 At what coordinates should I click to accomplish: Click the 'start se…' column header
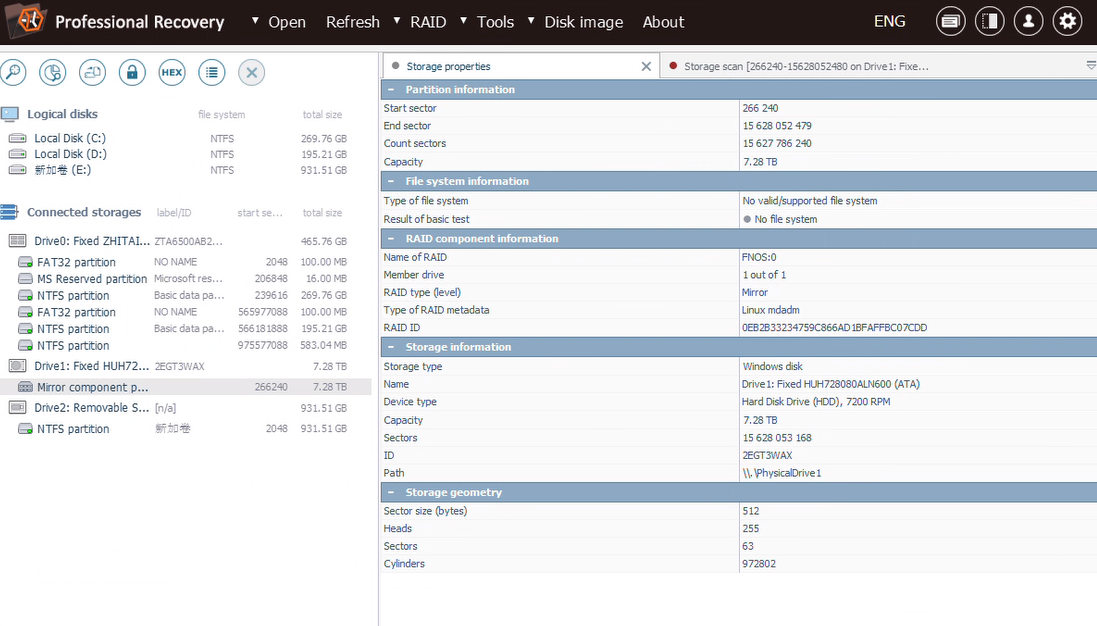(x=260, y=213)
